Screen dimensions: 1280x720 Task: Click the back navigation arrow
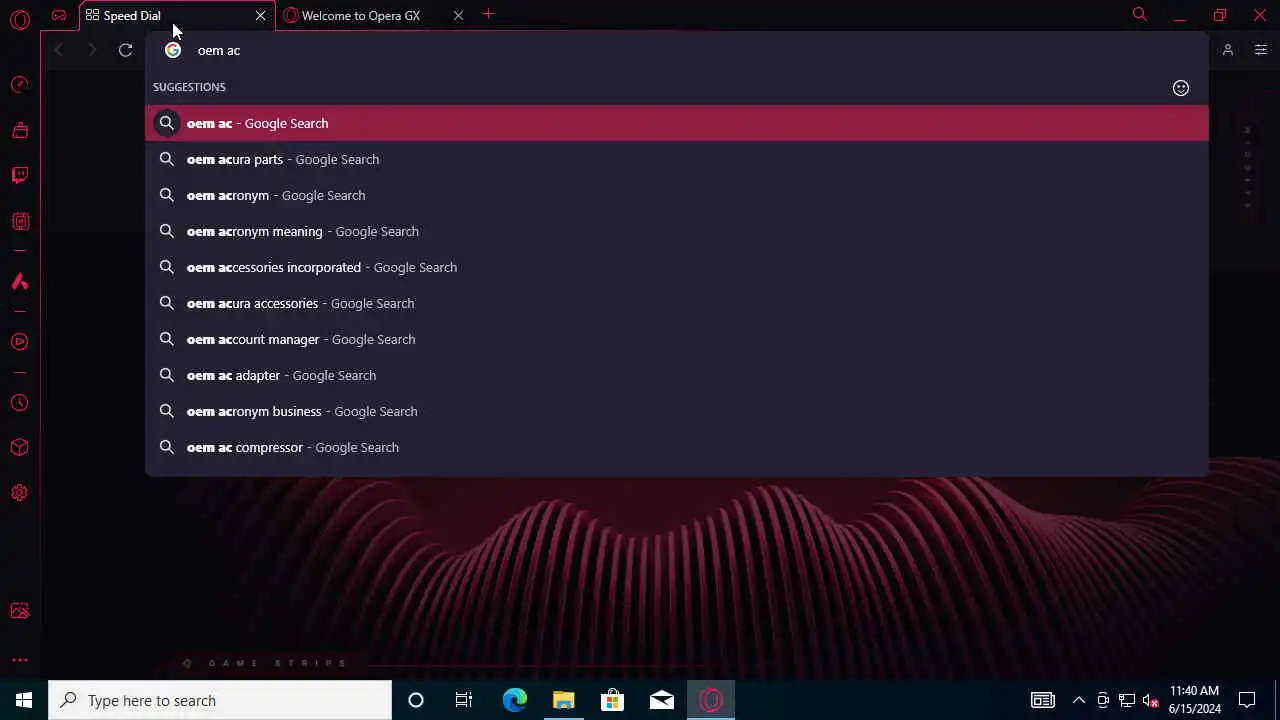tap(59, 50)
